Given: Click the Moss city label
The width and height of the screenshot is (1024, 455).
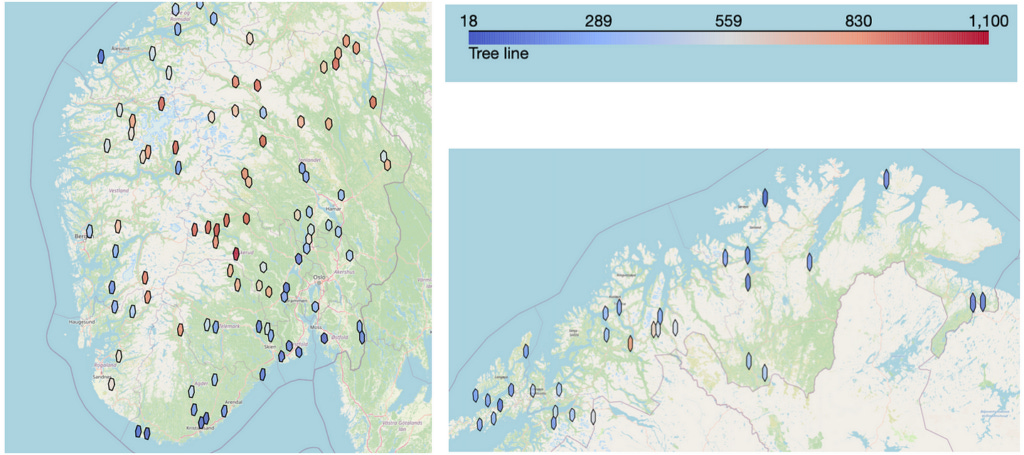Looking at the screenshot, I should (x=318, y=326).
